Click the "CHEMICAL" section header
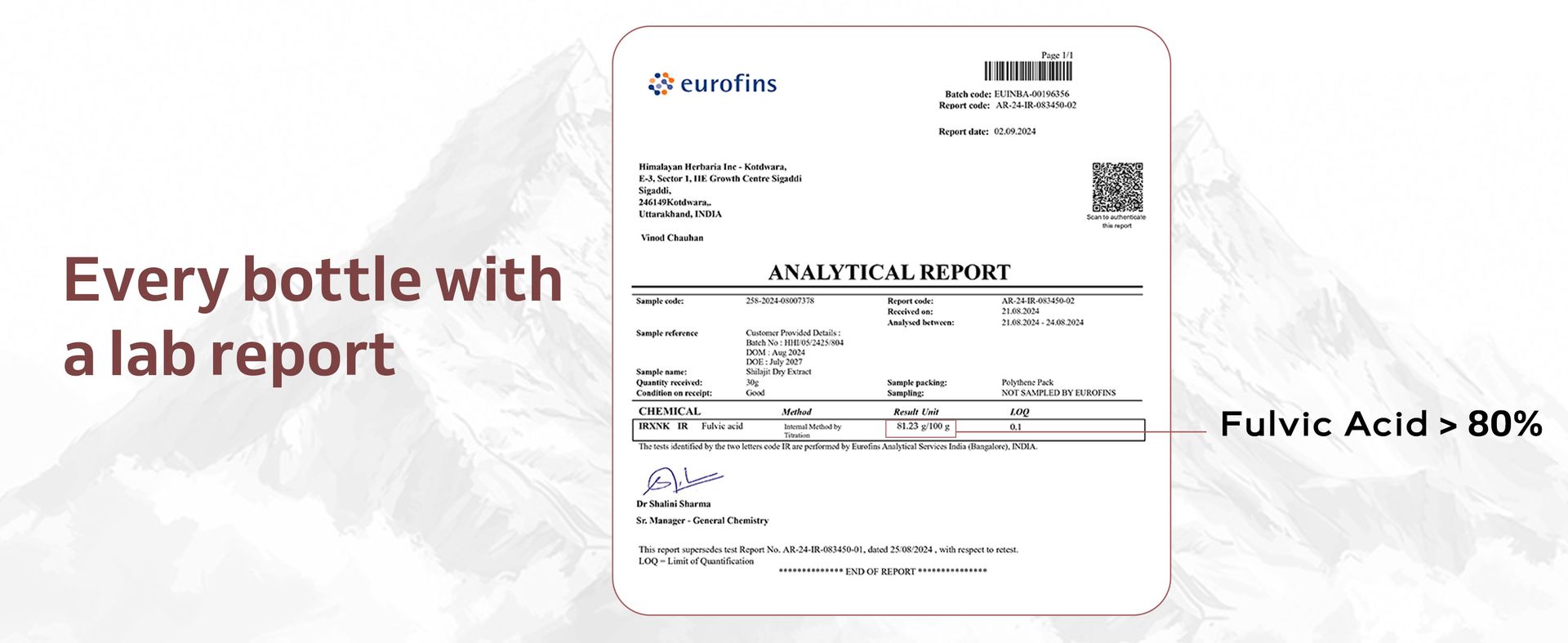1568x643 pixels. [x=670, y=412]
